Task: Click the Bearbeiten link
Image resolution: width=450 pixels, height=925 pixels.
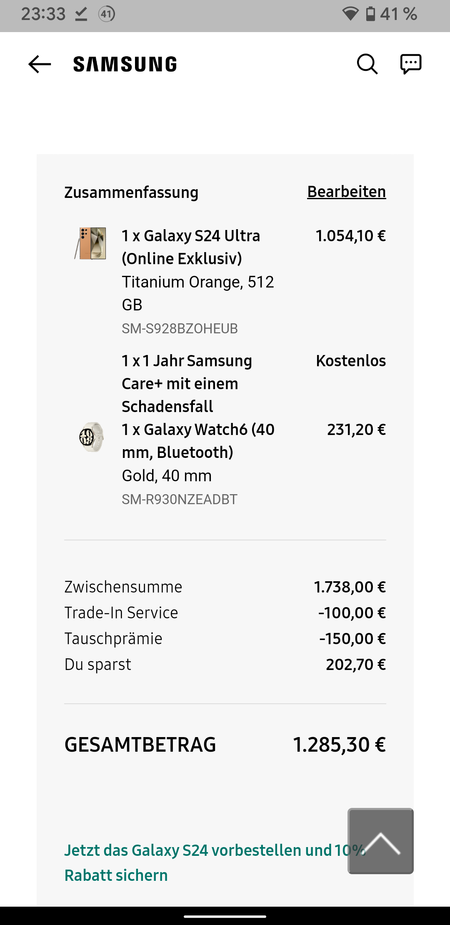Action: pos(346,192)
